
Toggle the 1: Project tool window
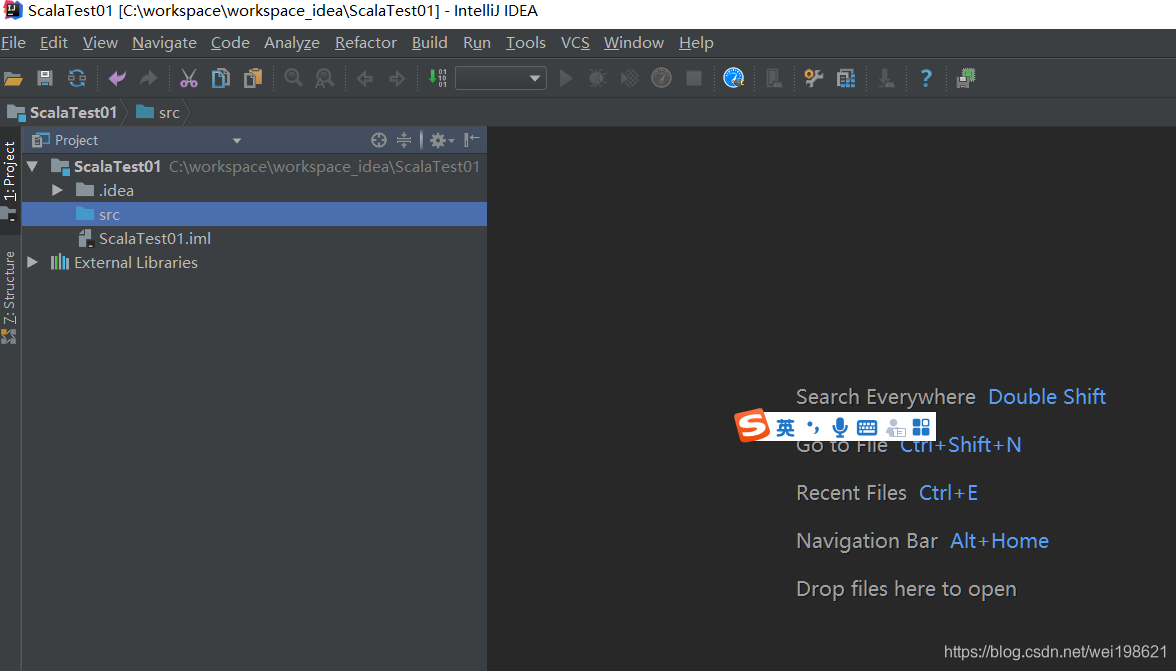[10, 180]
